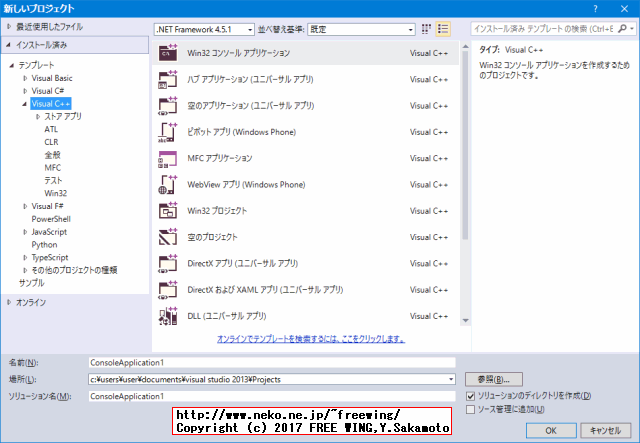This screenshot has width=640, height=443.
Task: Click the Cancel button
Action: [x=605, y=430]
